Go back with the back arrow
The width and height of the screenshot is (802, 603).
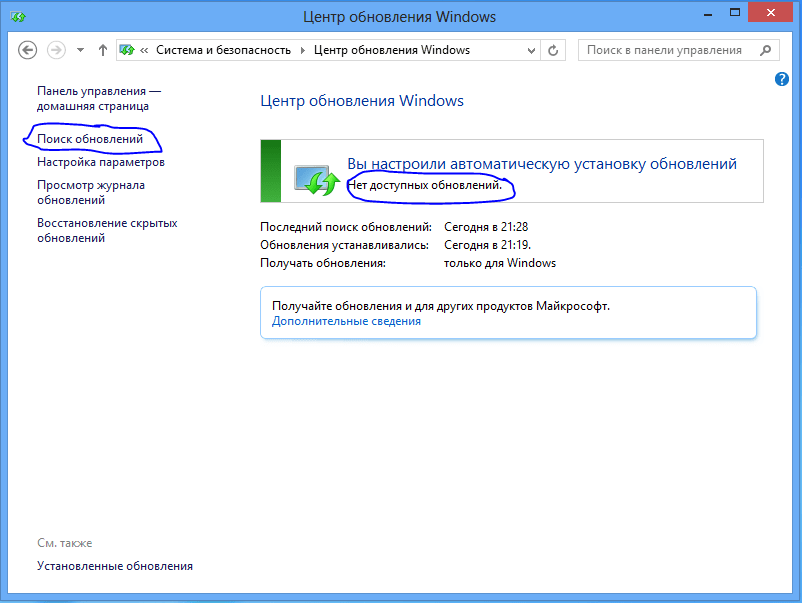click(x=28, y=50)
